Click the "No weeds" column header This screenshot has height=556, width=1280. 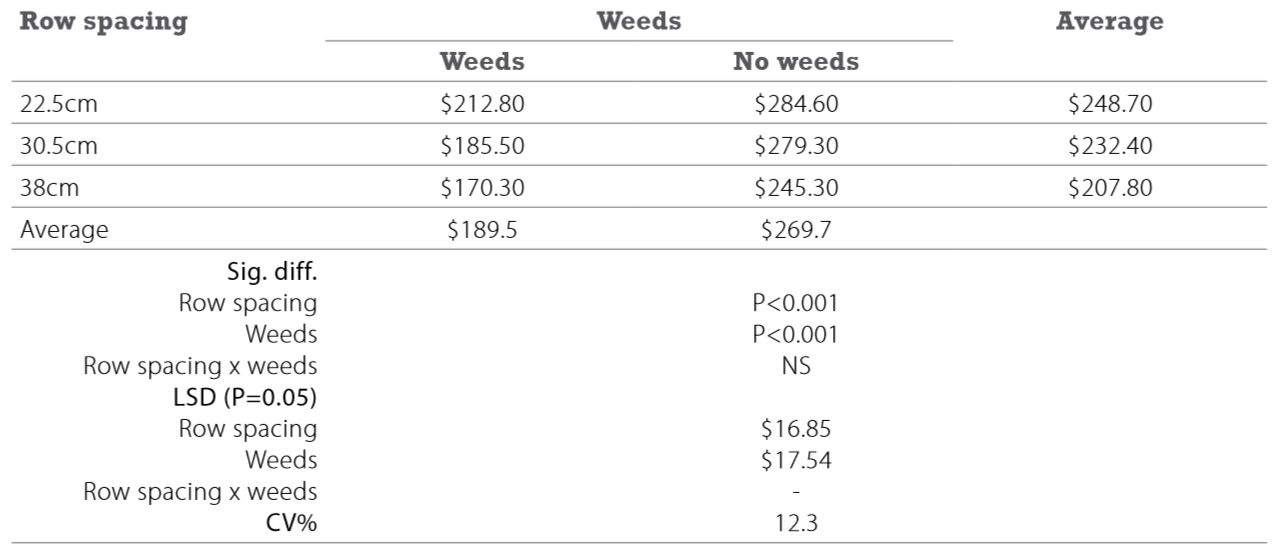(x=796, y=62)
